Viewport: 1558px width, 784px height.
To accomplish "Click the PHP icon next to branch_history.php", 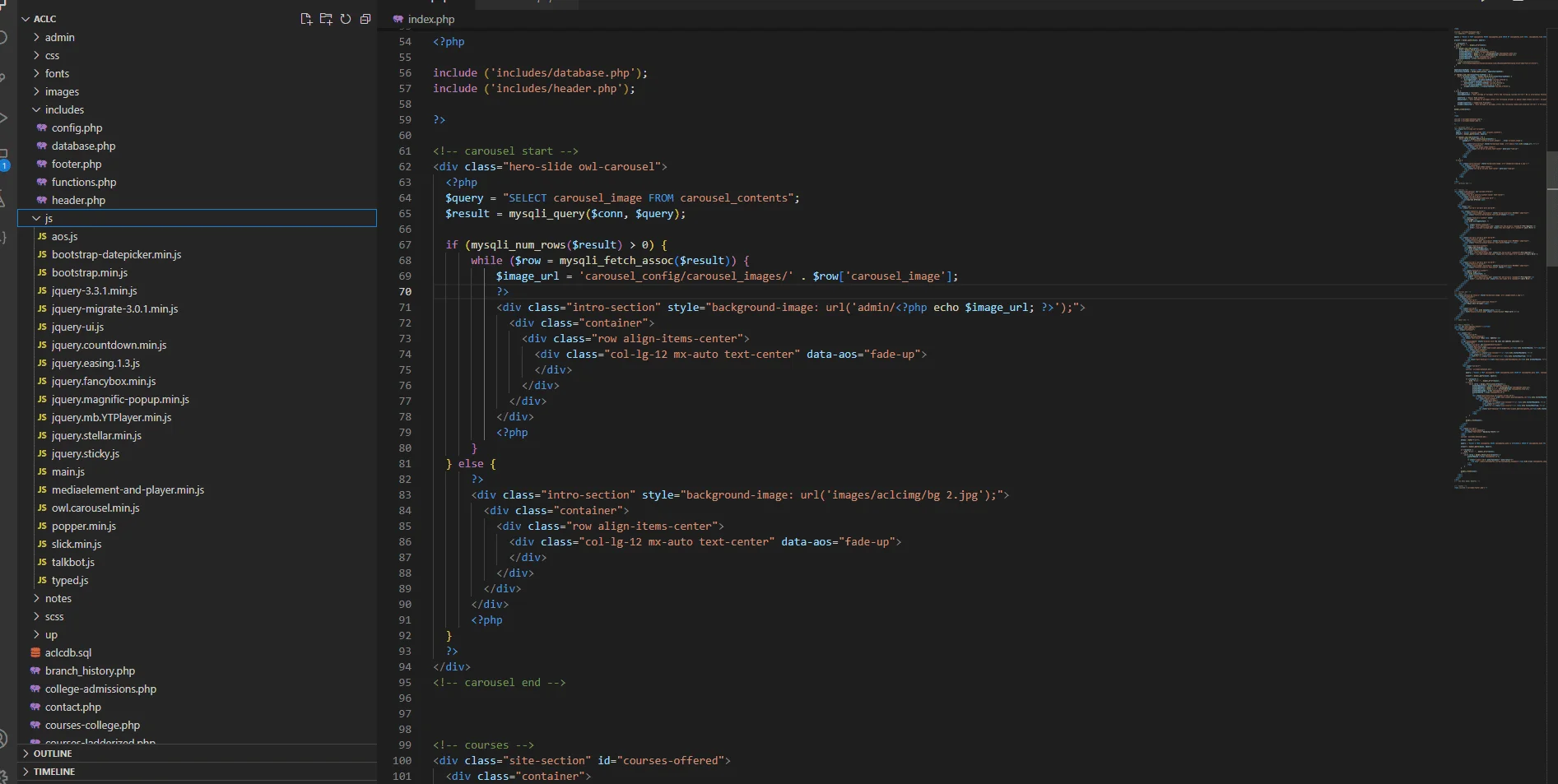I will pos(35,670).
